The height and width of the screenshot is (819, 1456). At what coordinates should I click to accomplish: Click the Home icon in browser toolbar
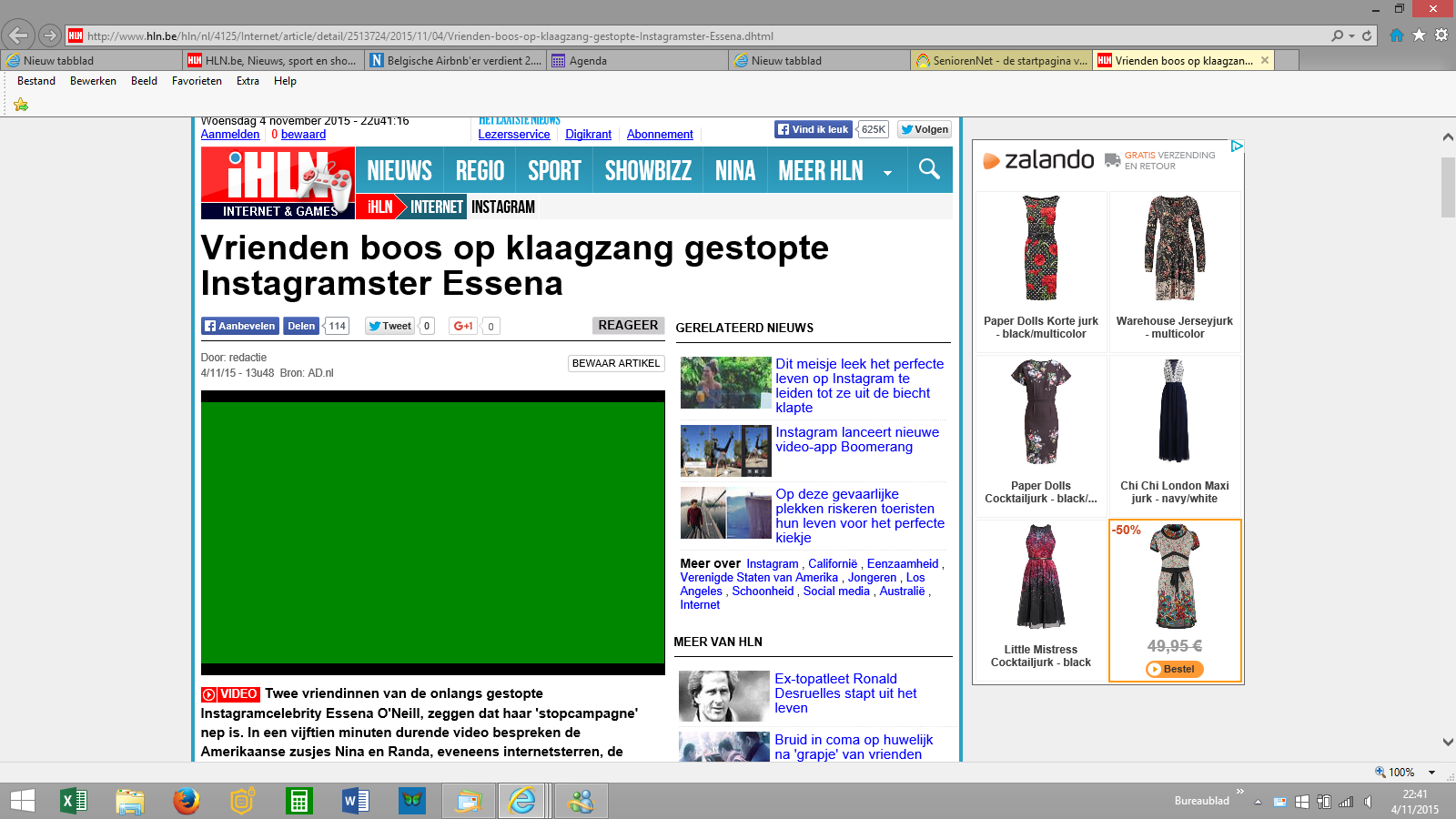coord(1396,35)
